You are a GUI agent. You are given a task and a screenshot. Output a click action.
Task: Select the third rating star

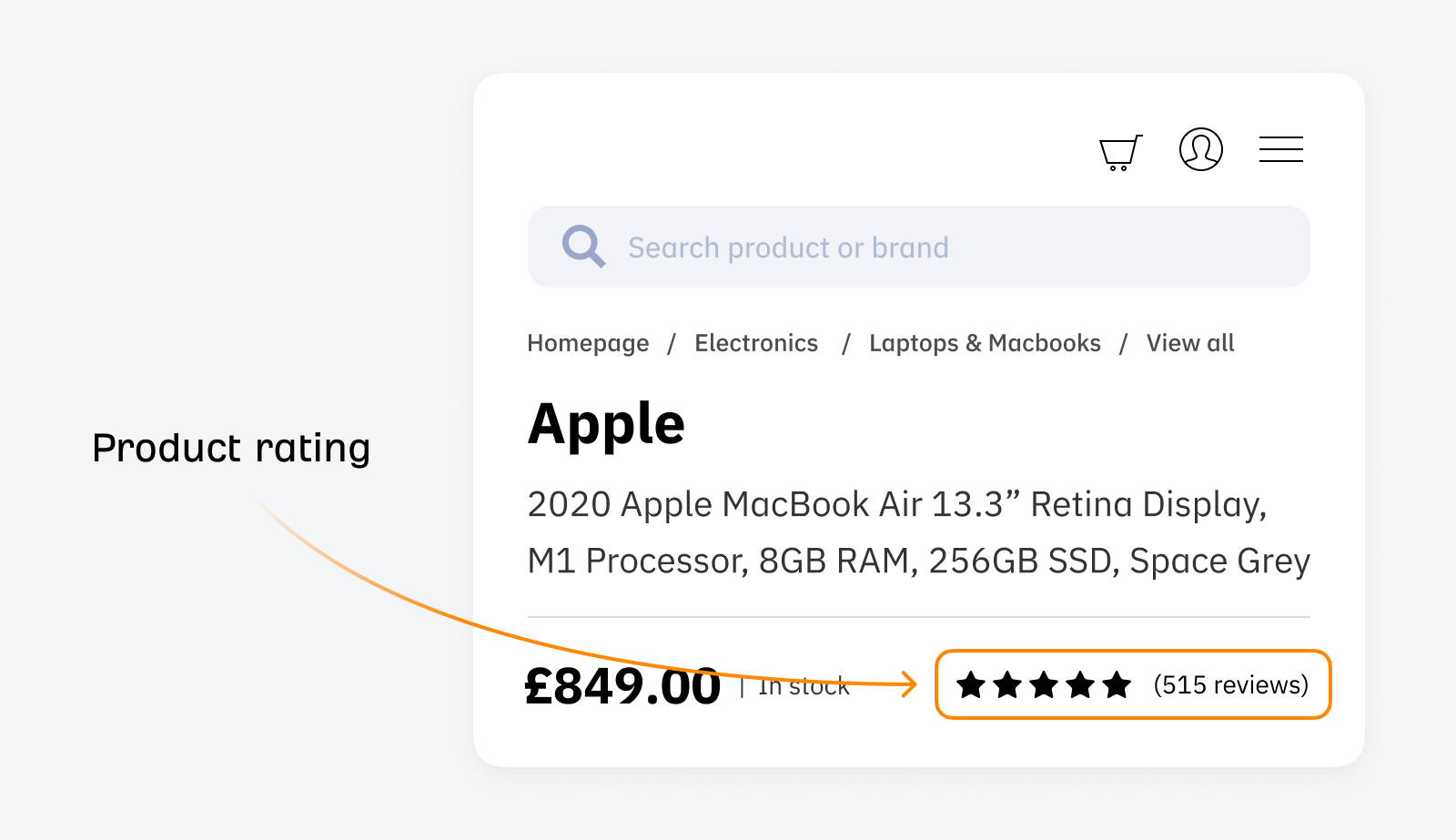1042,685
